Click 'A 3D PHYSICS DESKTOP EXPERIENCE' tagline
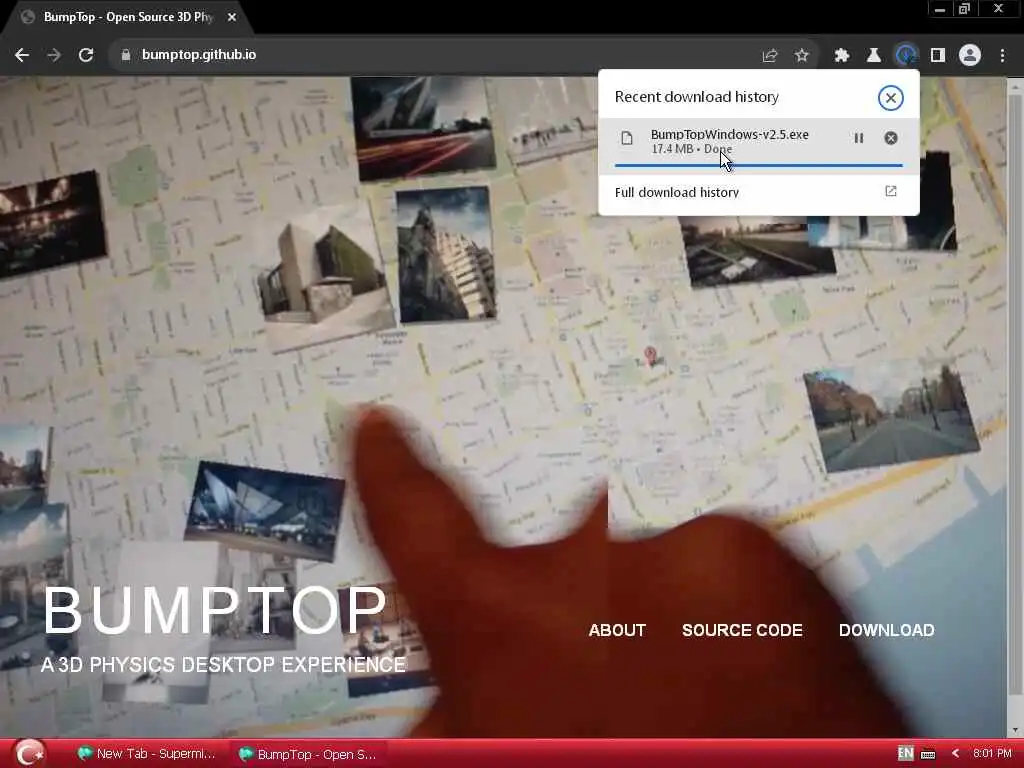 (223, 665)
